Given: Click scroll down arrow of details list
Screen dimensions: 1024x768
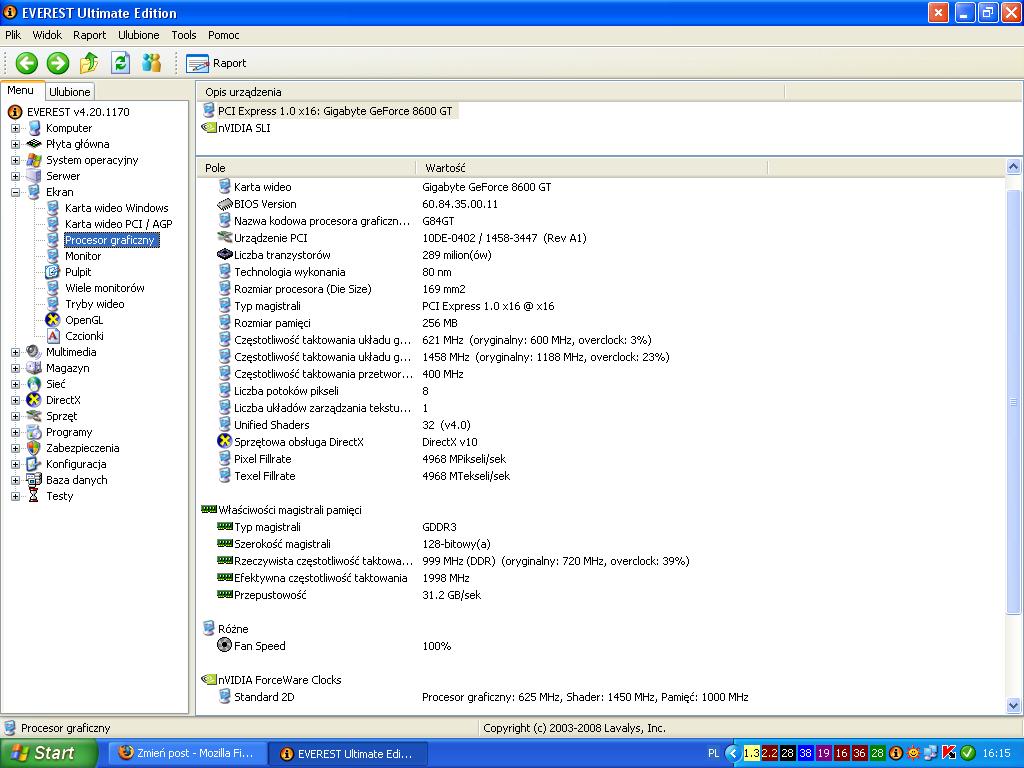Looking at the screenshot, I should (x=1013, y=705).
